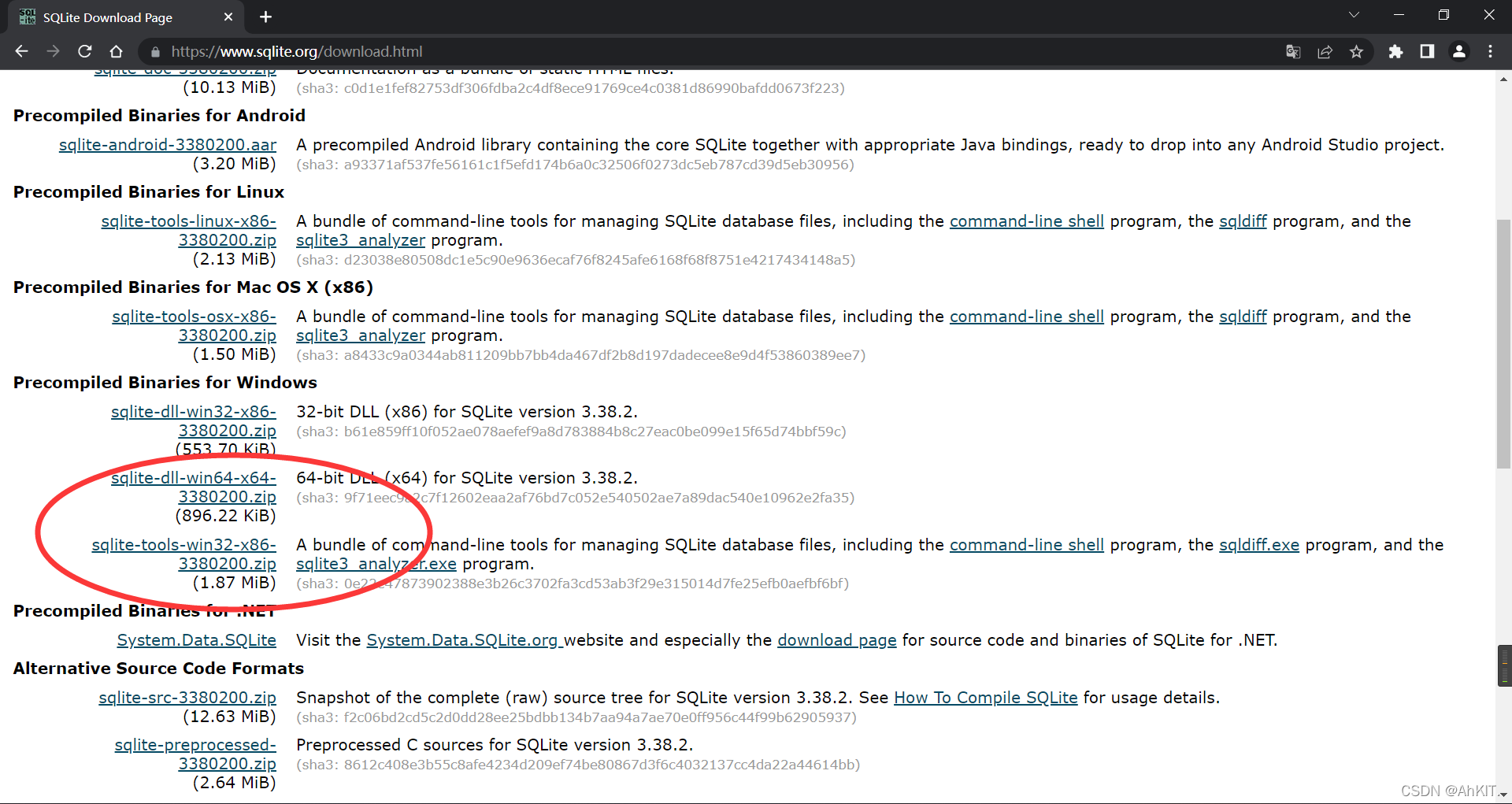Download sqlite-dll-win32-x86-3380200.zip

194,421
